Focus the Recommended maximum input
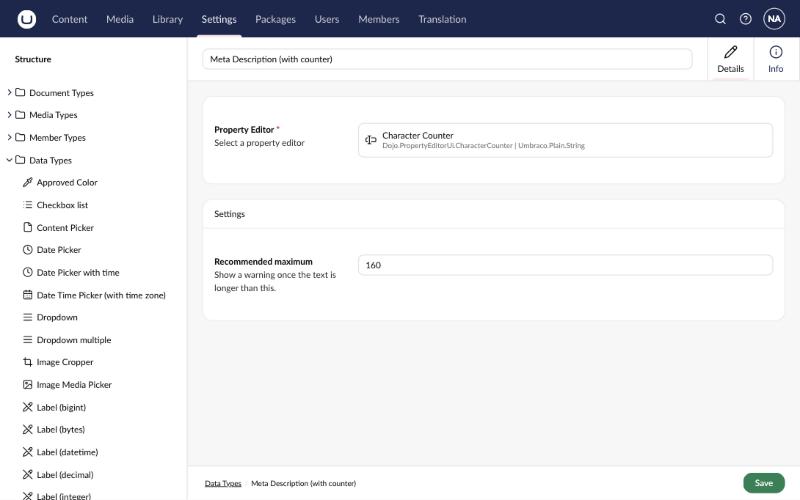Screen dimensions: 800x500 pos(565,265)
